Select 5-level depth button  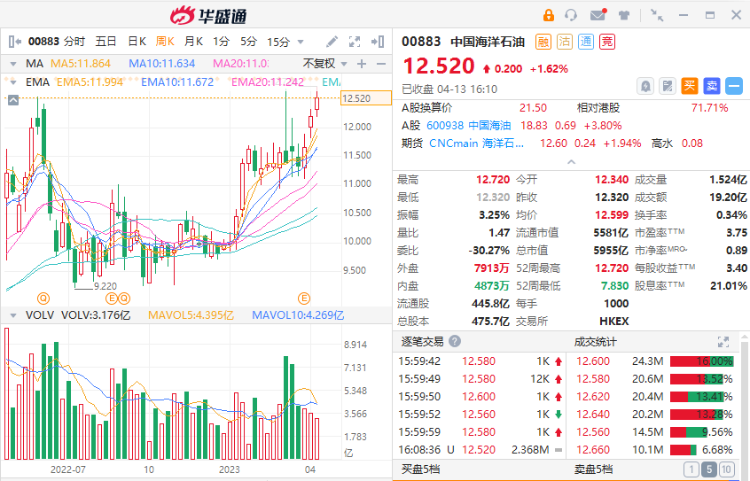click(709, 469)
